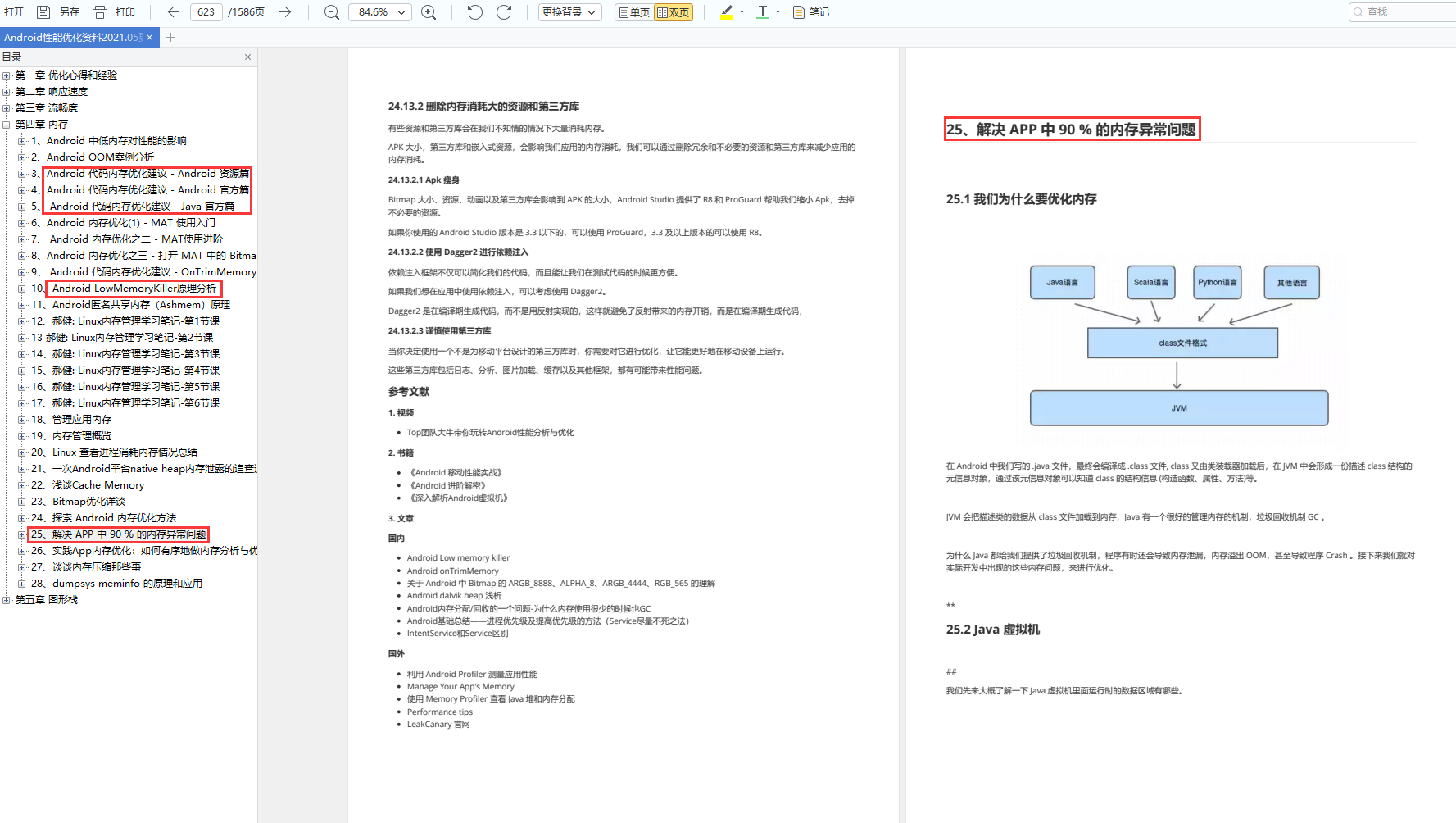Open outline entry 10、Android LowMemoryKiller原理分析
The width and height of the screenshot is (1456, 823).
[124, 289]
